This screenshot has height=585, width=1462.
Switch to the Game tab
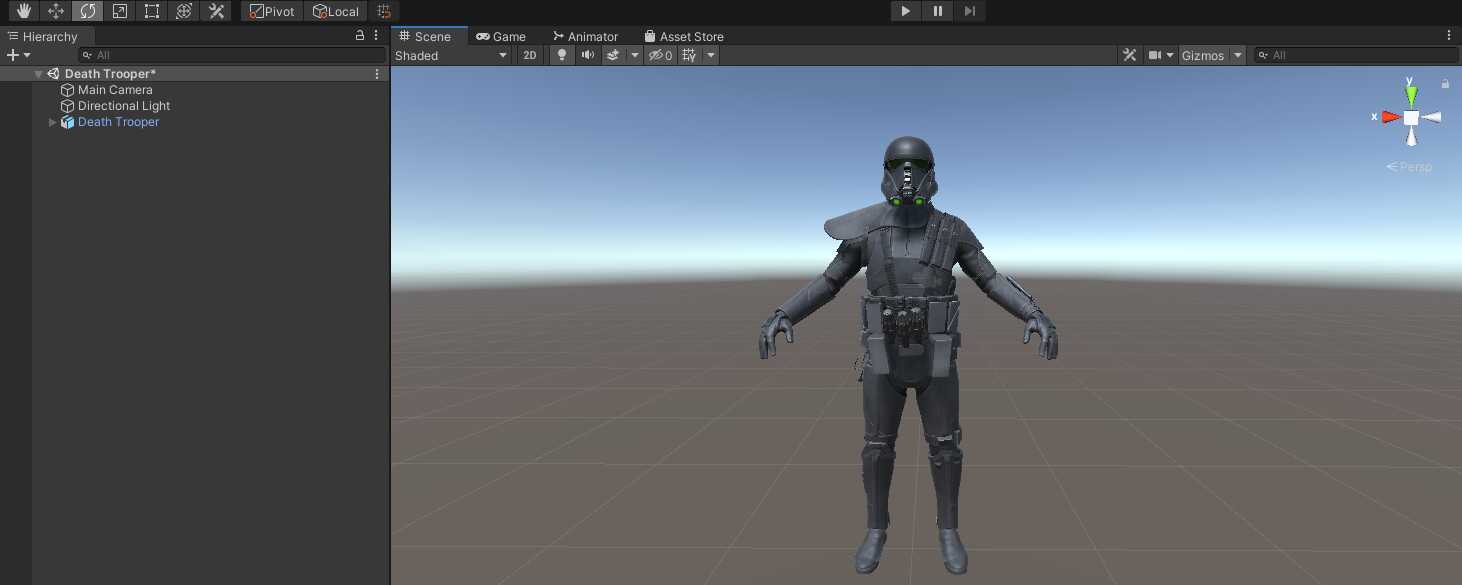click(x=501, y=36)
